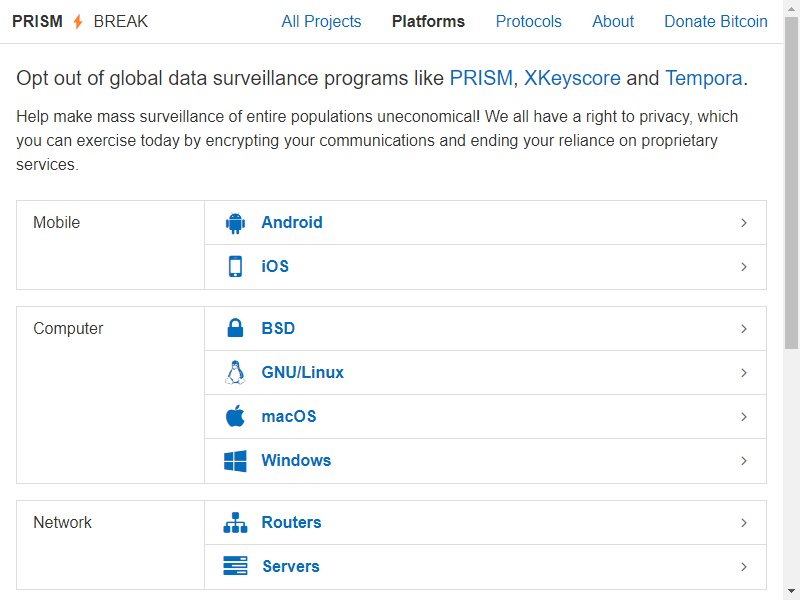Open the macOS platform link

pos(289,416)
